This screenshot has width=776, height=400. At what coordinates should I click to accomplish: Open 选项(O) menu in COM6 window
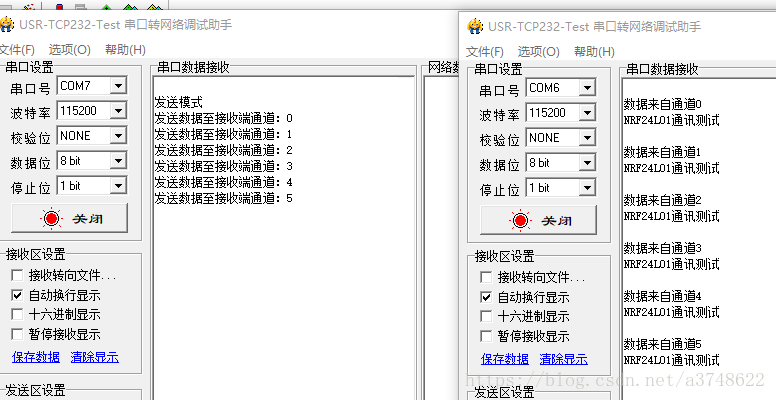click(x=538, y=51)
